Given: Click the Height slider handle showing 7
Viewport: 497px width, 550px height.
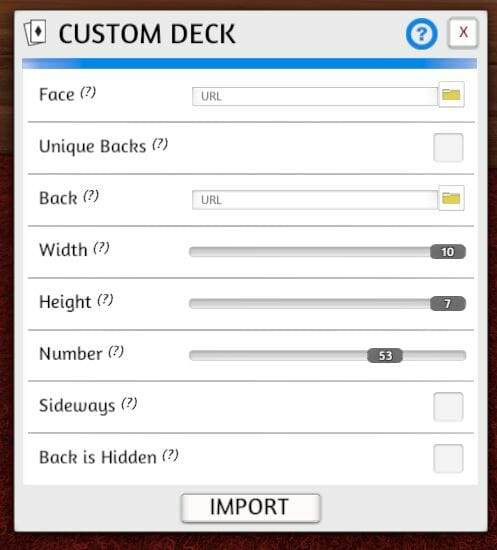Looking at the screenshot, I should point(448,303).
